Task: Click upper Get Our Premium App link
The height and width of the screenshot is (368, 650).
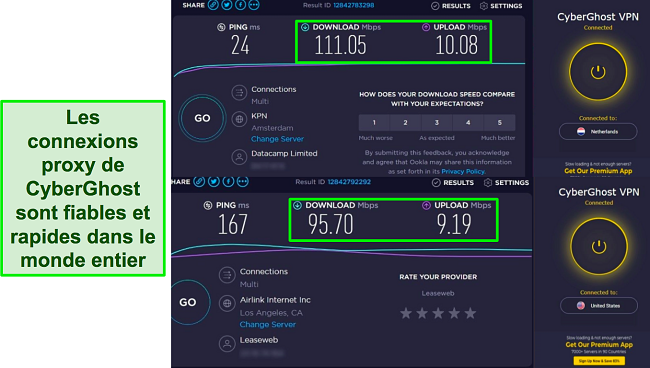Action: [x=598, y=171]
